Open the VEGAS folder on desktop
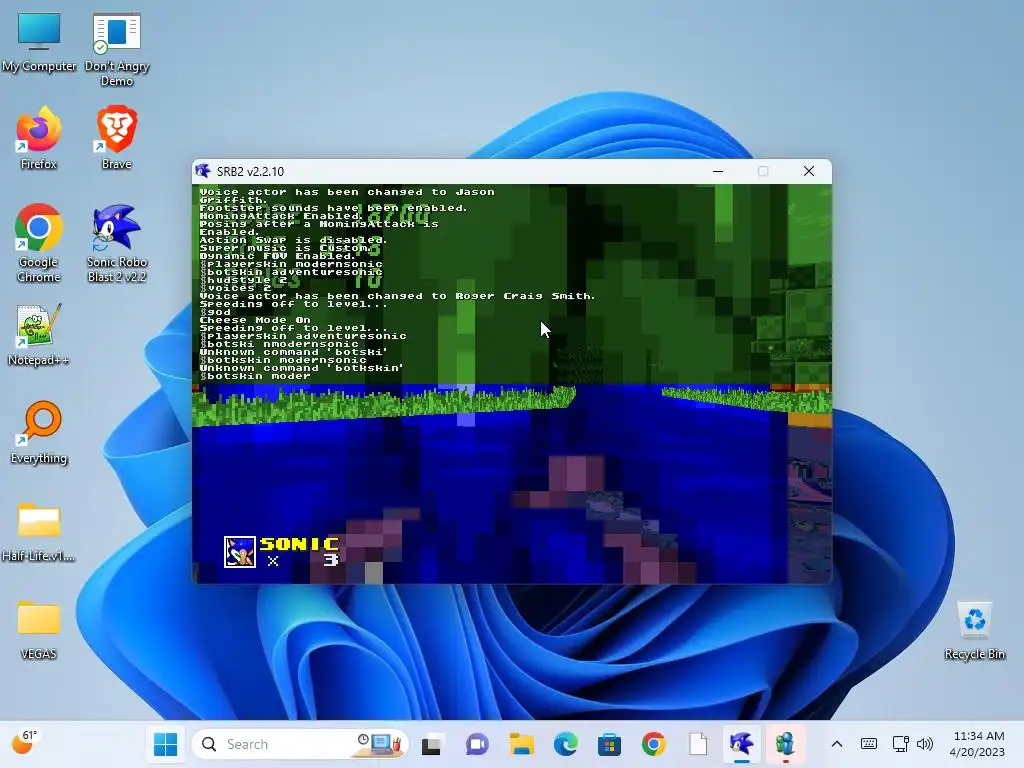This screenshot has height=768, width=1024. [39, 628]
